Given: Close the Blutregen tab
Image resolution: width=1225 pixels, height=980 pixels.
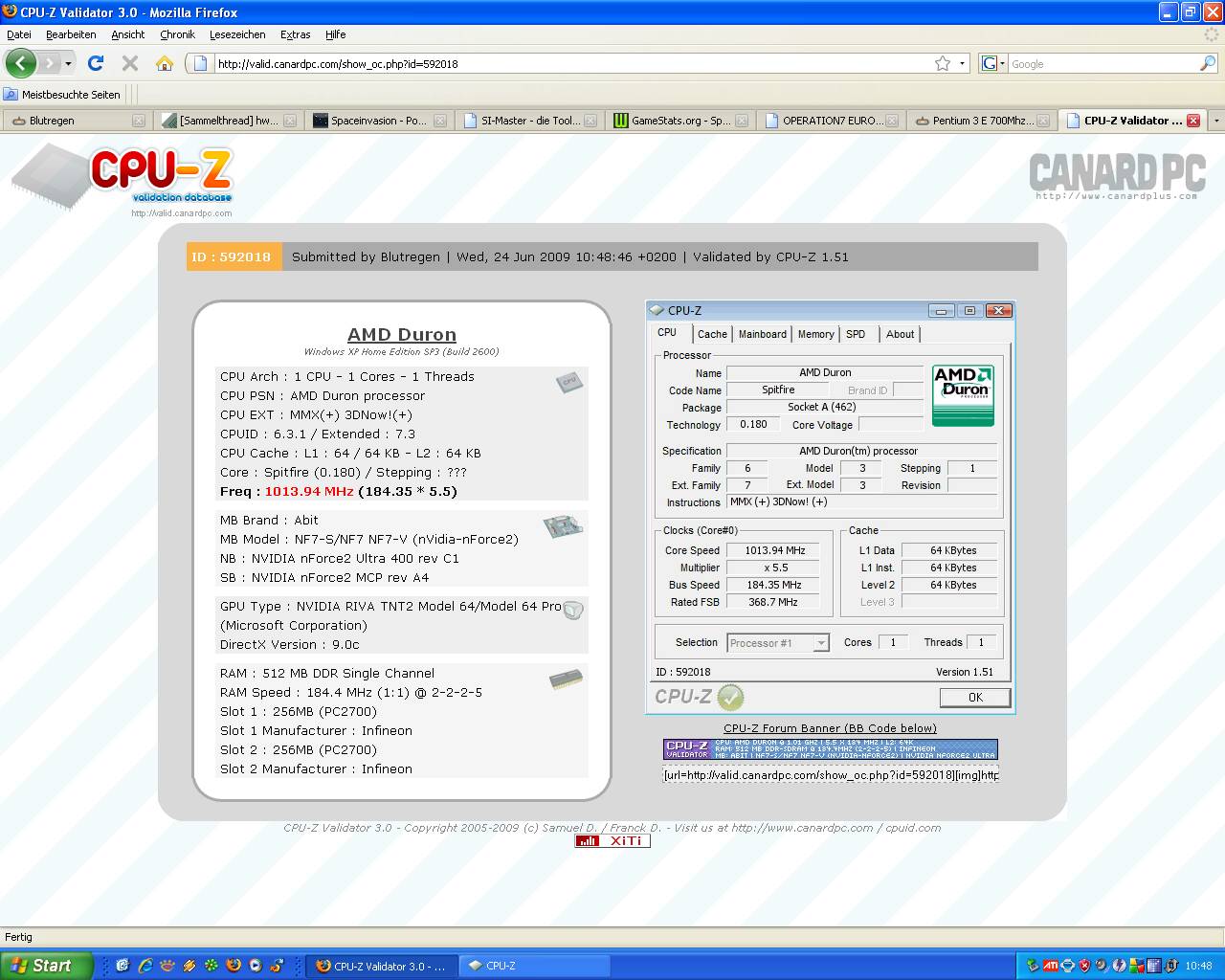Looking at the screenshot, I should 138,121.
